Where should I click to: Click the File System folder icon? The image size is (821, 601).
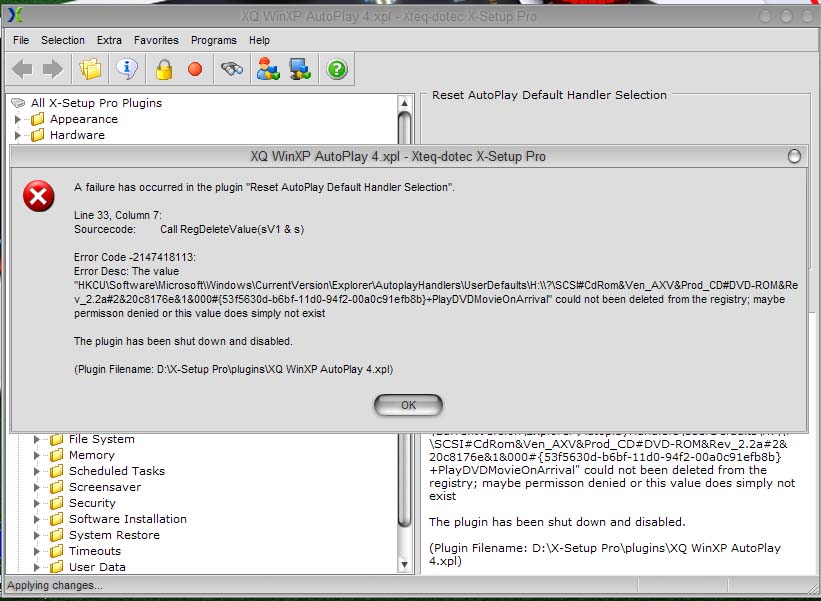tap(56, 440)
